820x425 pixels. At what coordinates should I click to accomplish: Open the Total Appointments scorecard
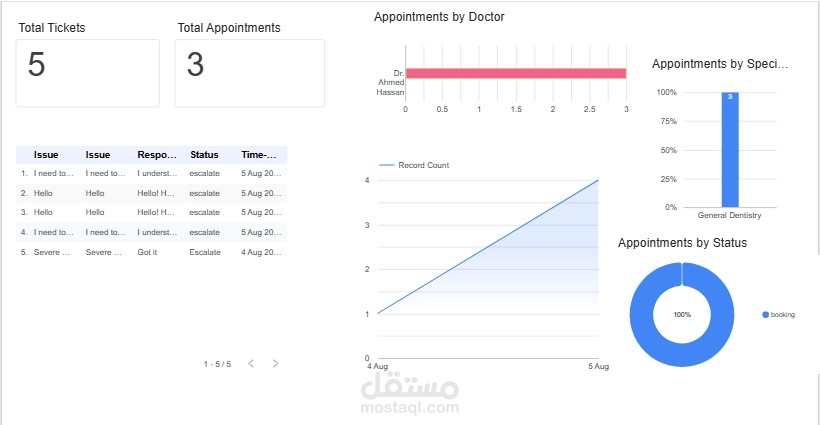point(249,73)
